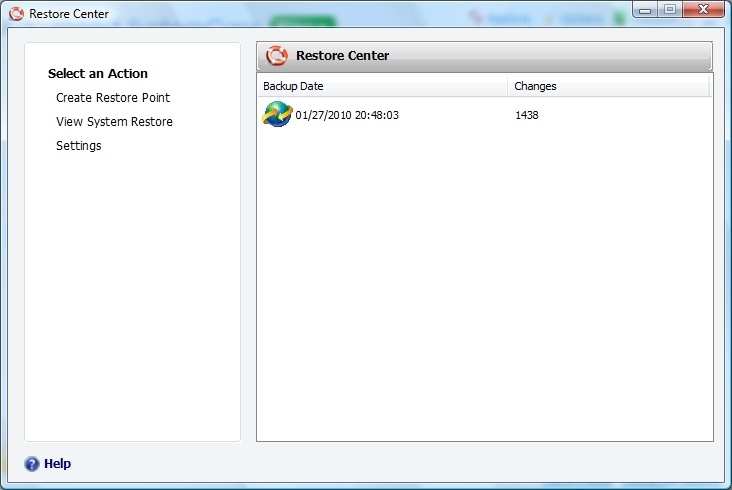
Task: Click the title bar lifebuoy app icon
Action: [16, 14]
